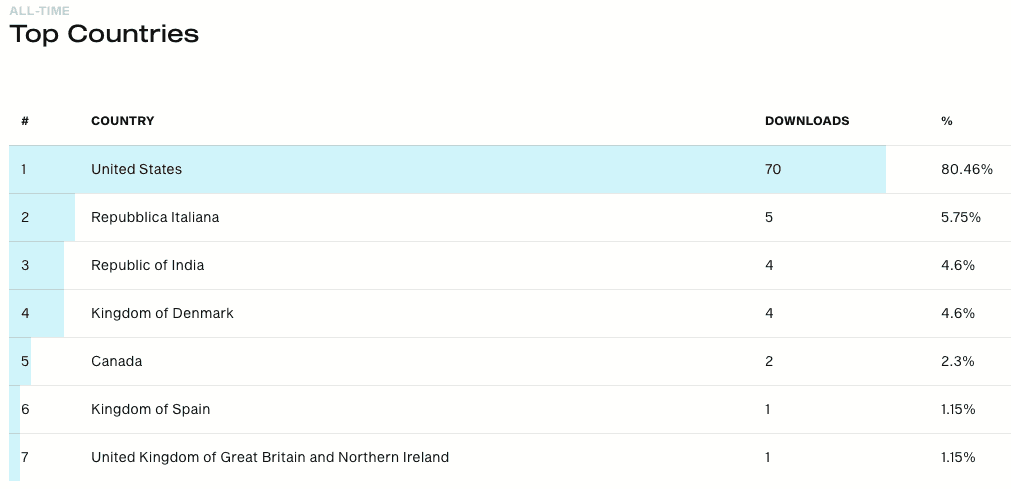This screenshot has width=1011, height=489.
Task: Click the ALL-TIME label above the heading
Action: click(x=39, y=10)
